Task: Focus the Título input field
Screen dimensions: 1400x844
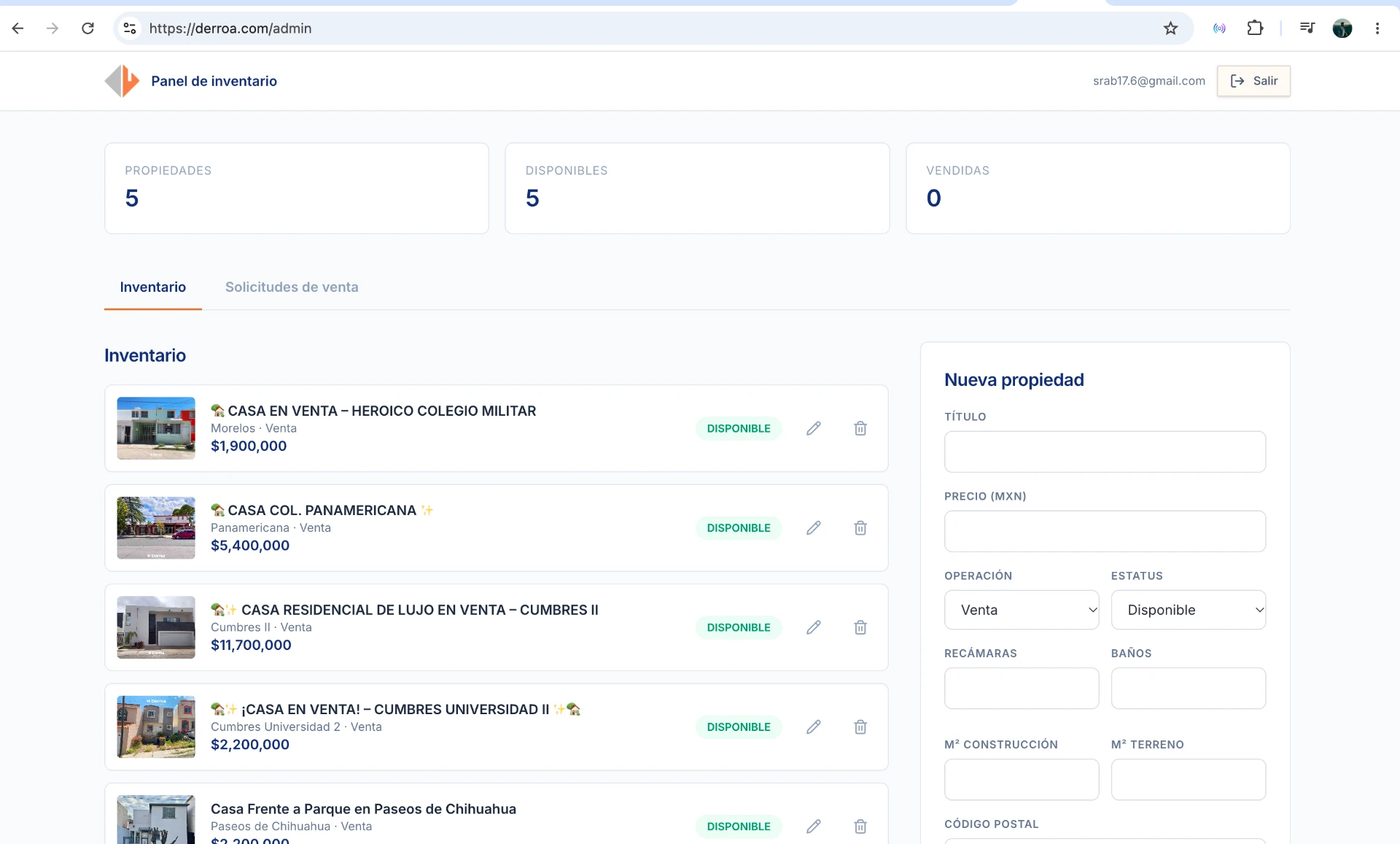Action: click(x=1105, y=452)
